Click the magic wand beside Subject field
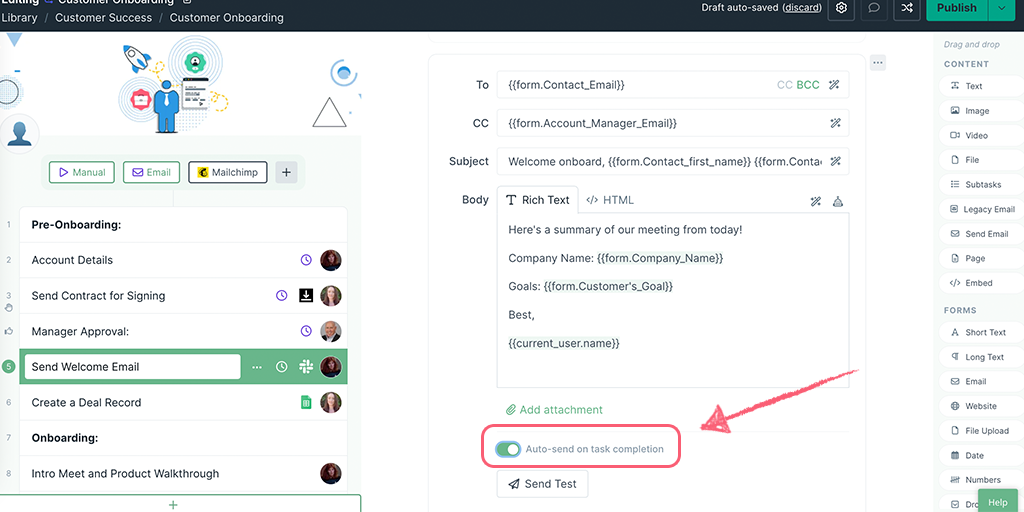The width and height of the screenshot is (1024, 512). 836,161
